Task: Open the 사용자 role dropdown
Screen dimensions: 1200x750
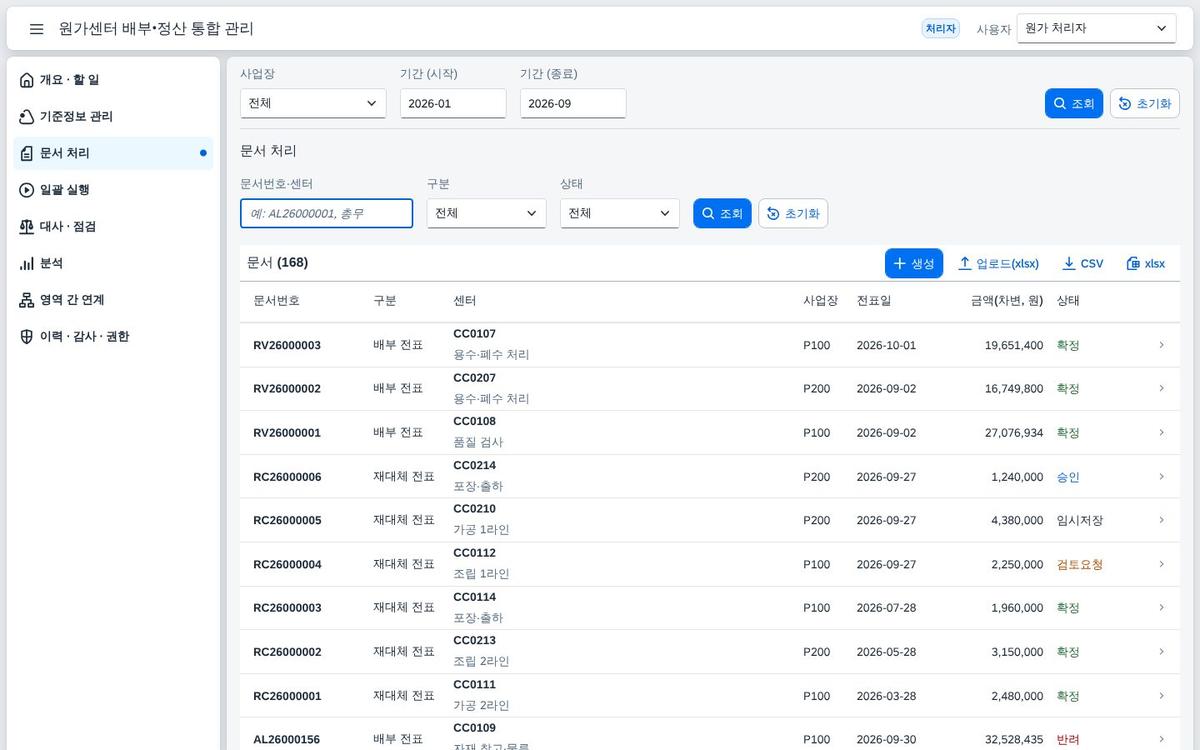Action: click(x=1096, y=29)
